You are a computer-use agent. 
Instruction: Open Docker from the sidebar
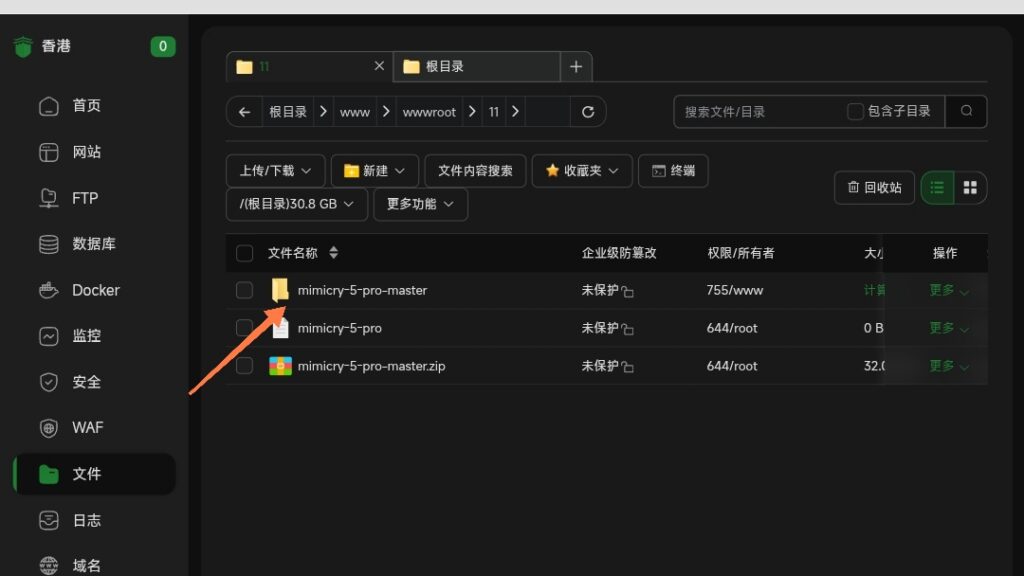[x=95, y=290]
